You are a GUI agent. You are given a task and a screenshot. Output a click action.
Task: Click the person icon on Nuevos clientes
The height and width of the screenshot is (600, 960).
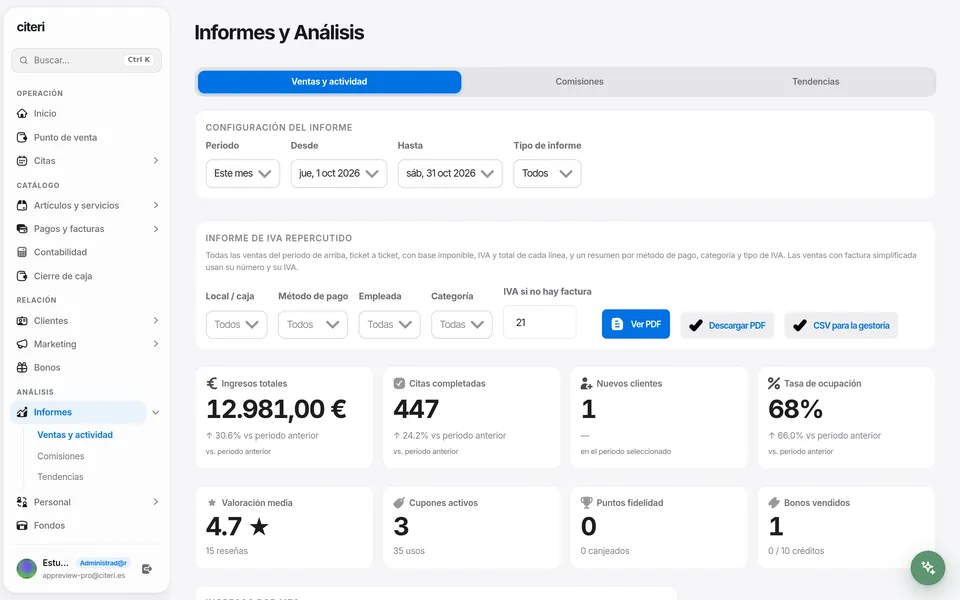pyautogui.click(x=587, y=383)
